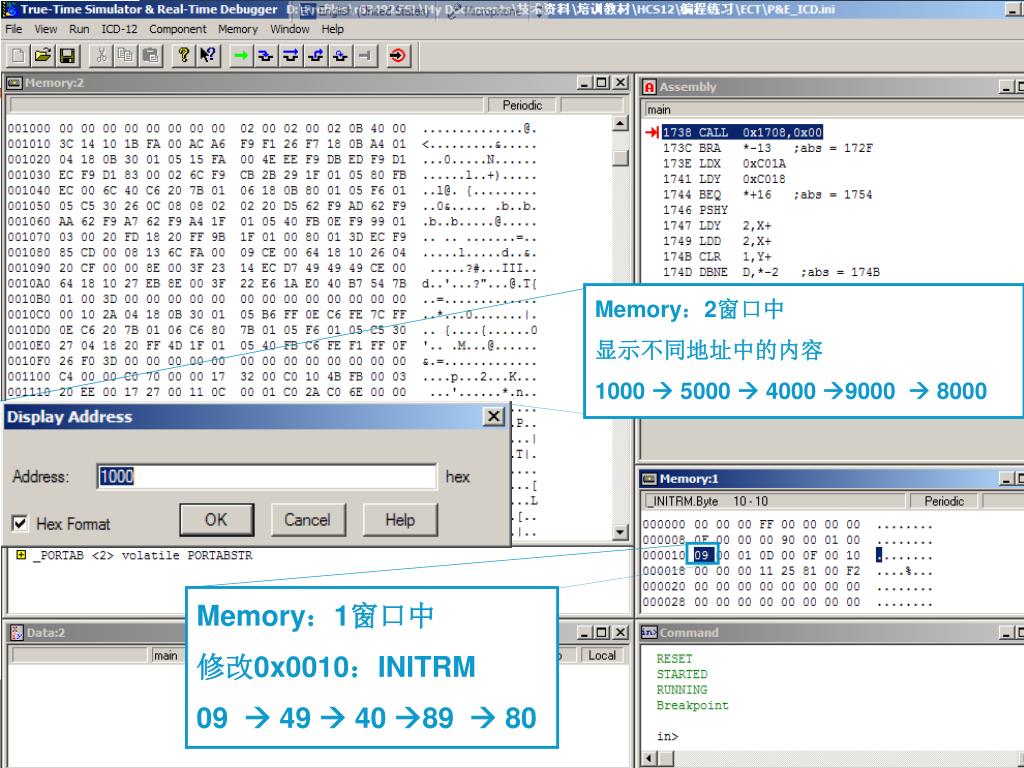Save using the floppy disk icon
The width and height of the screenshot is (1024, 768).
click(x=67, y=56)
